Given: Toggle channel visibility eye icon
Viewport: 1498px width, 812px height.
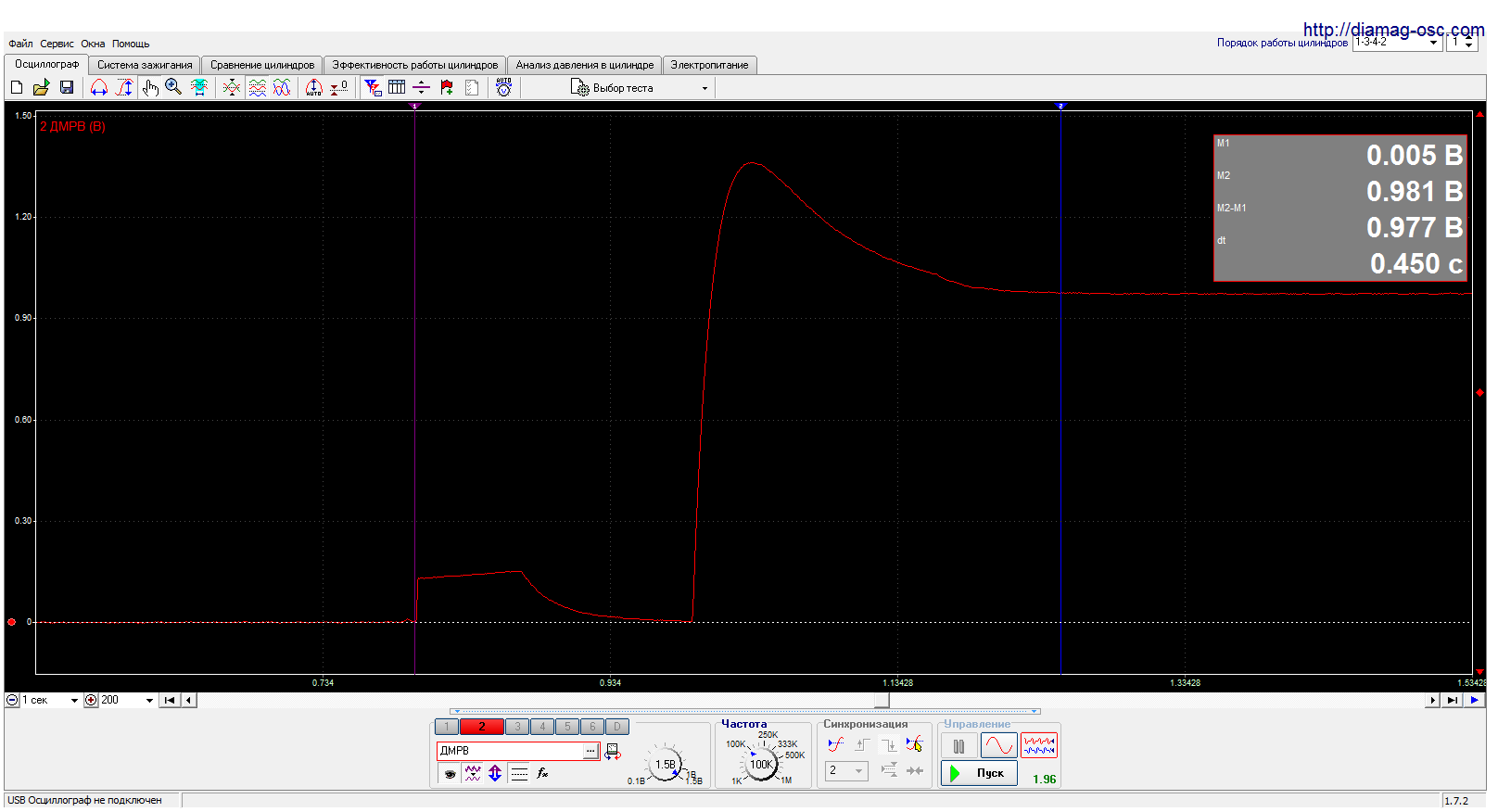Looking at the screenshot, I should click(450, 773).
